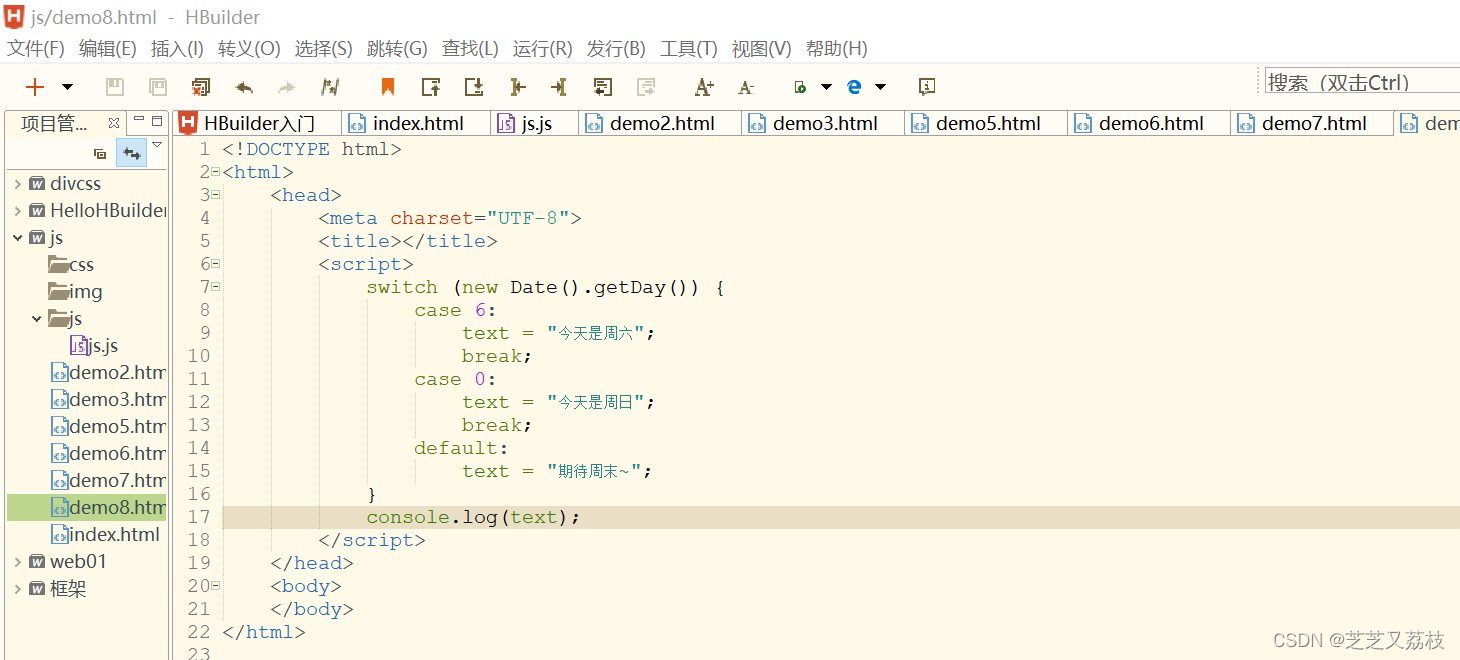
Task: Click the bracket cursor jump icon beside it
Action: tap(559, 87)
